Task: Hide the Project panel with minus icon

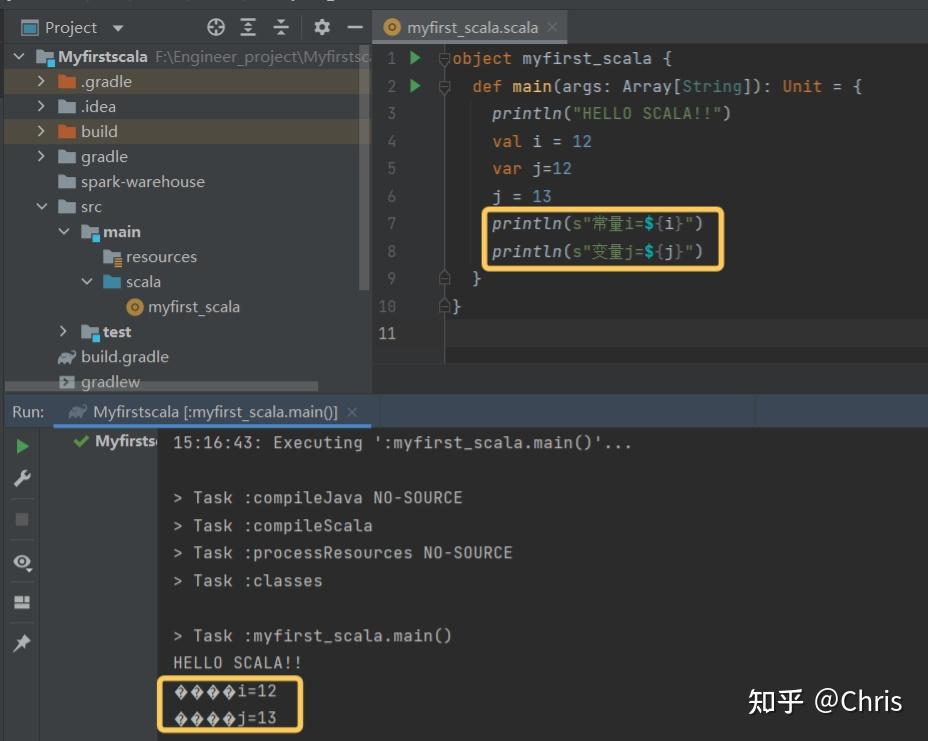Action: pyautogui.click(x=352, y=27)
